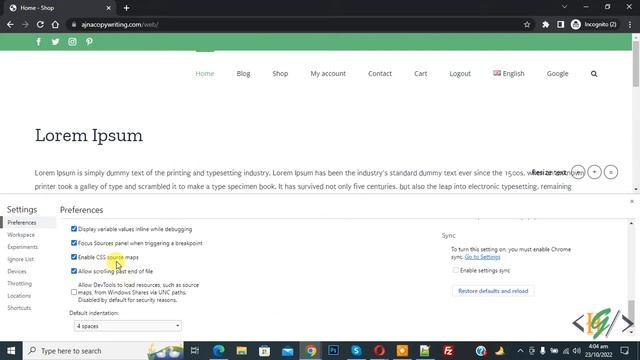Open FileZilla from the taskbar
This screenshot has width=640, height=360.
[x=448, y=351]
